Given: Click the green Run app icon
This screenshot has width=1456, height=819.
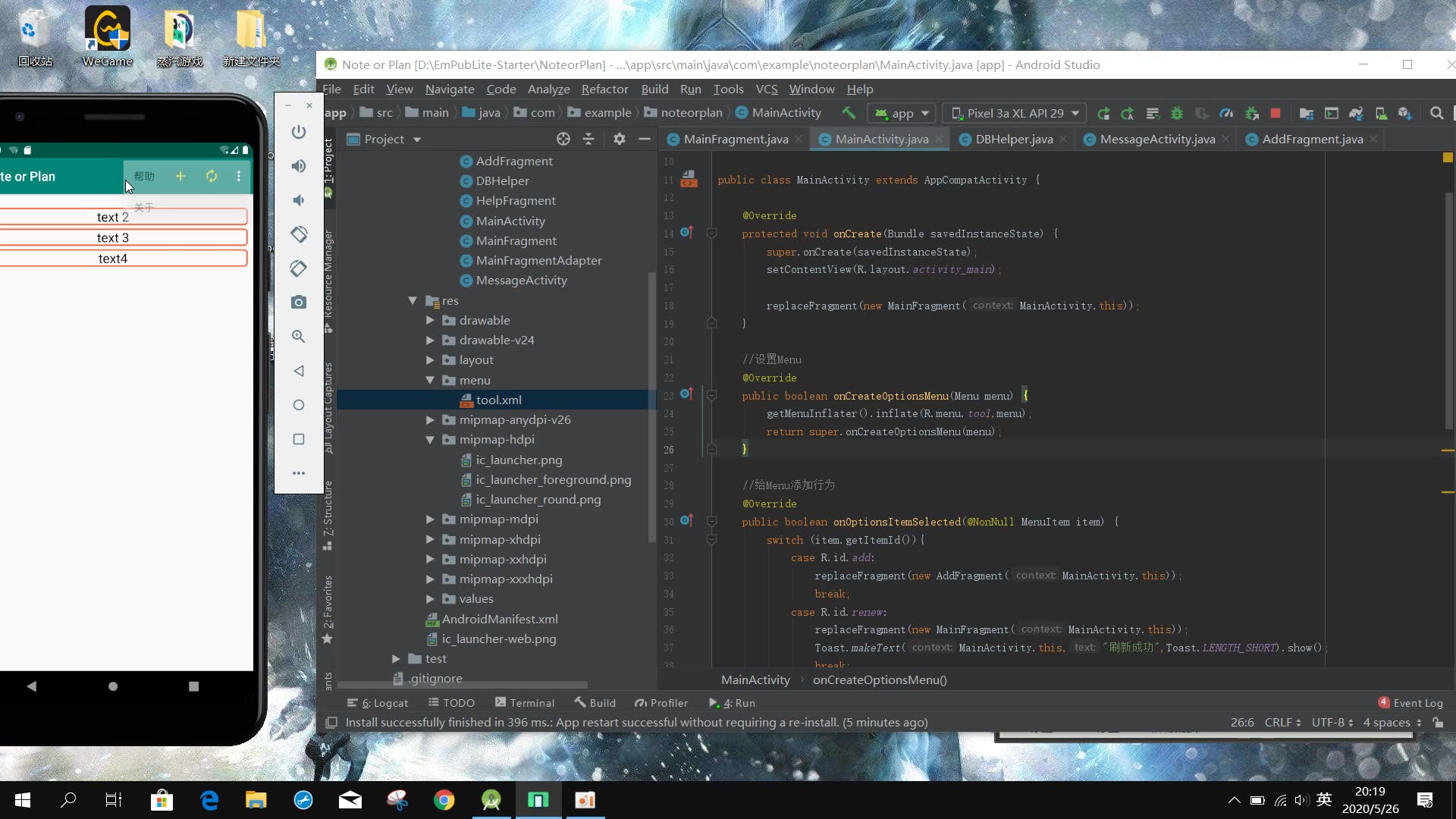Looking at the screenshot, I should (x=1103, y=113).
